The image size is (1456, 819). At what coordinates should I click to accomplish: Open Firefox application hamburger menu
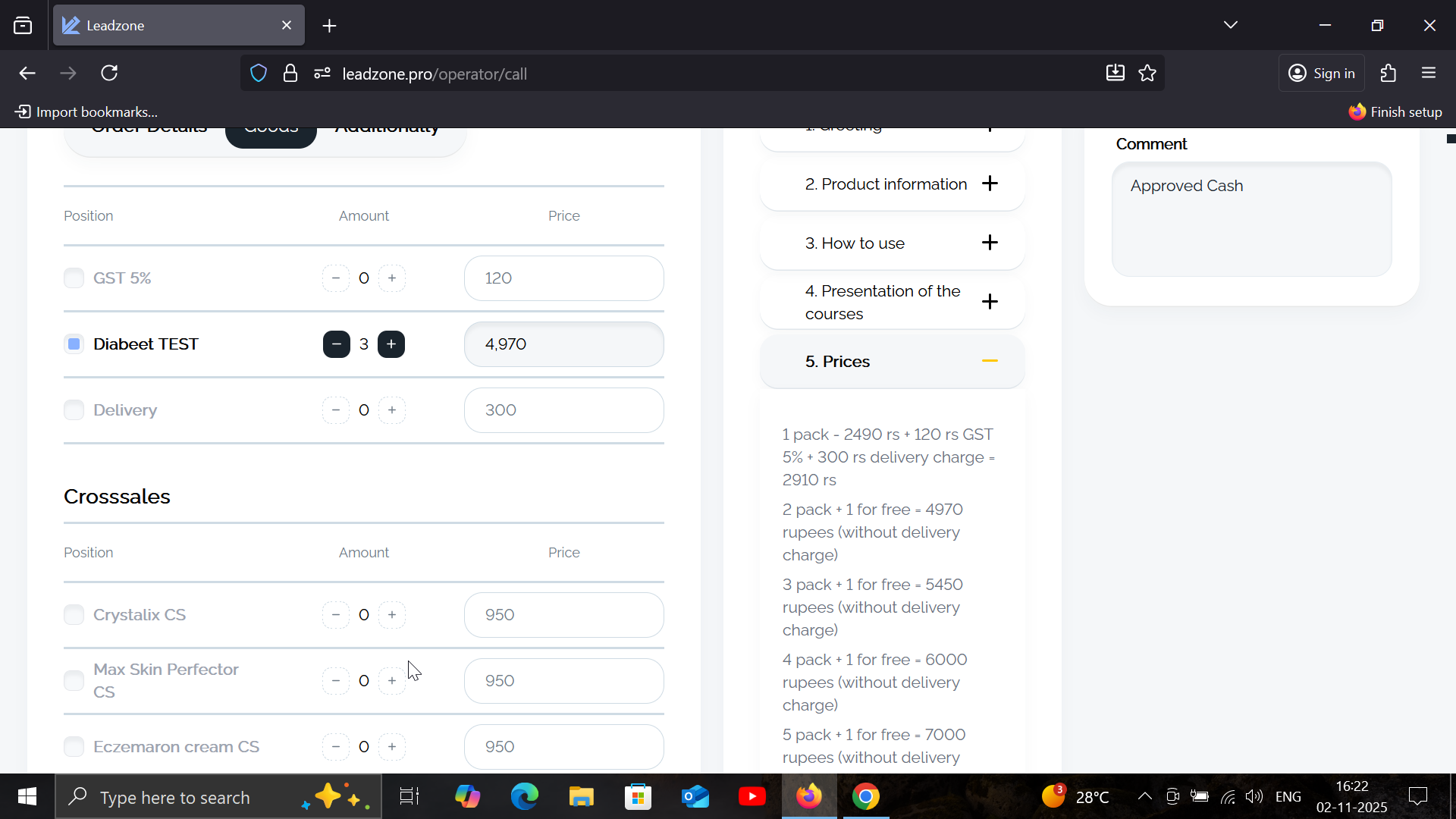[x=1429, y=74]
